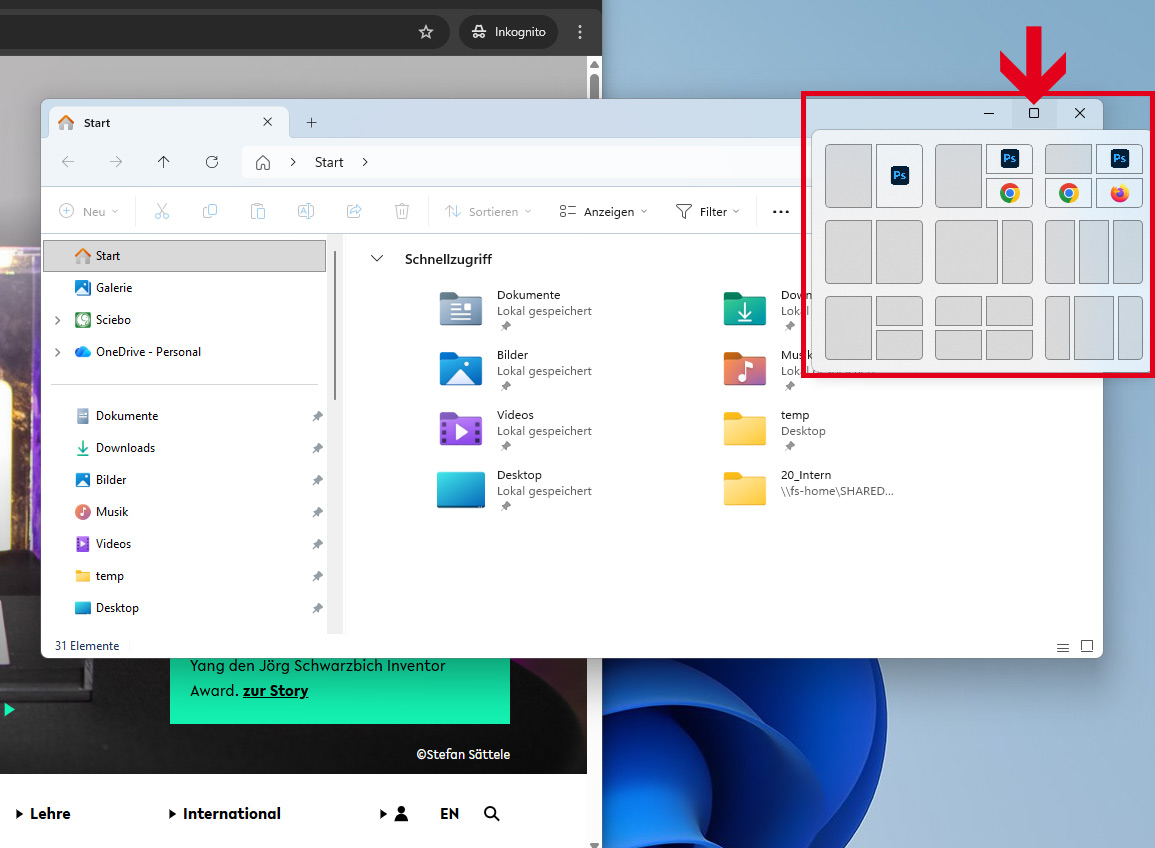Bookmark page with the star icon
The width and height of the screenshot is (1155, 848).
(426, 32)
